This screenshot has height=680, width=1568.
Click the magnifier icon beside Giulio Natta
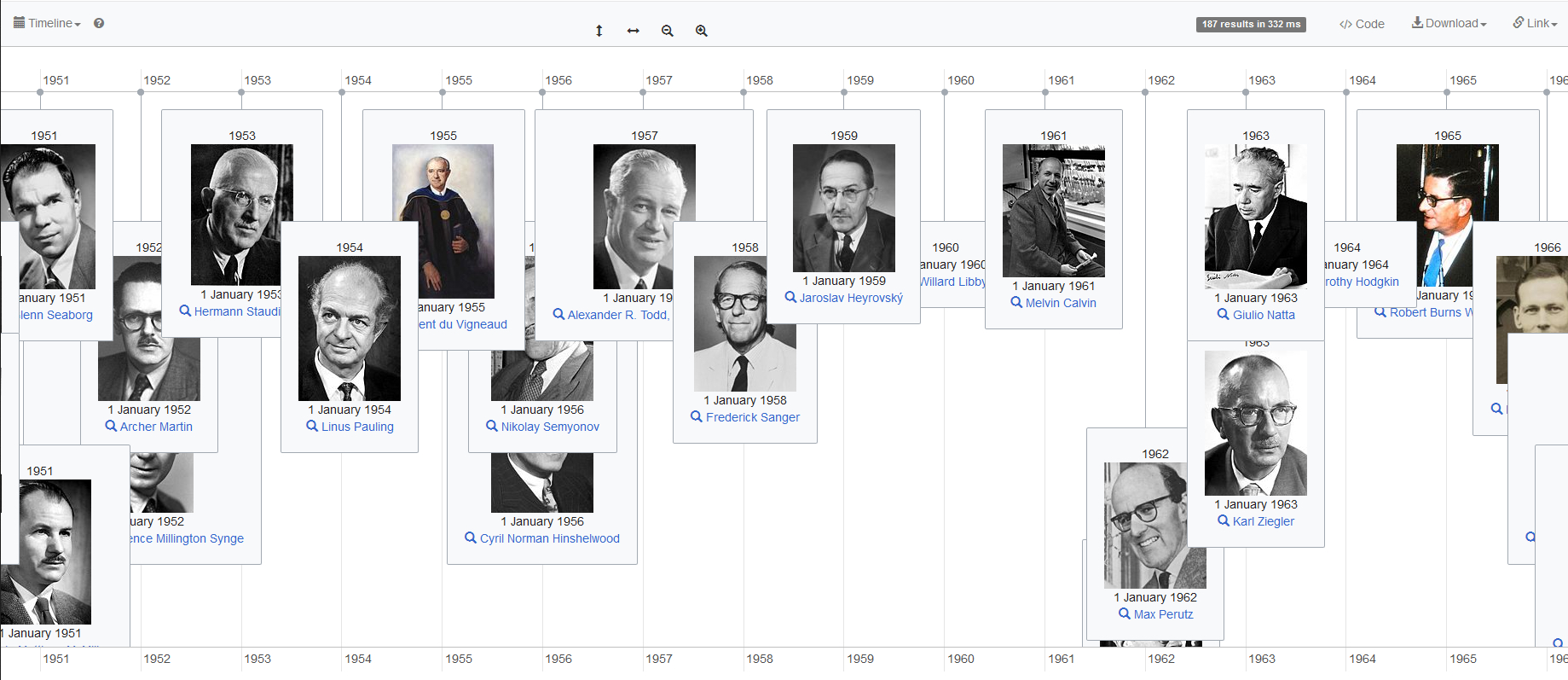[1224, 314]
